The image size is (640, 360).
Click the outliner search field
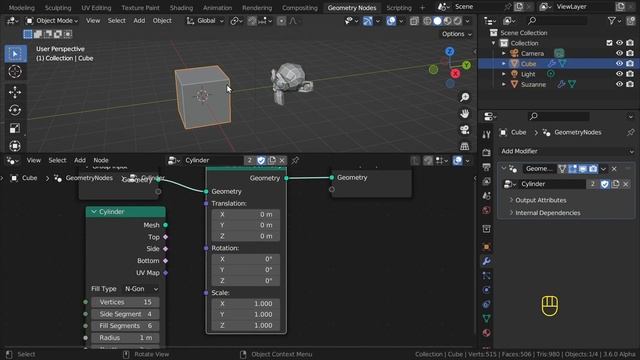[557, 20]
